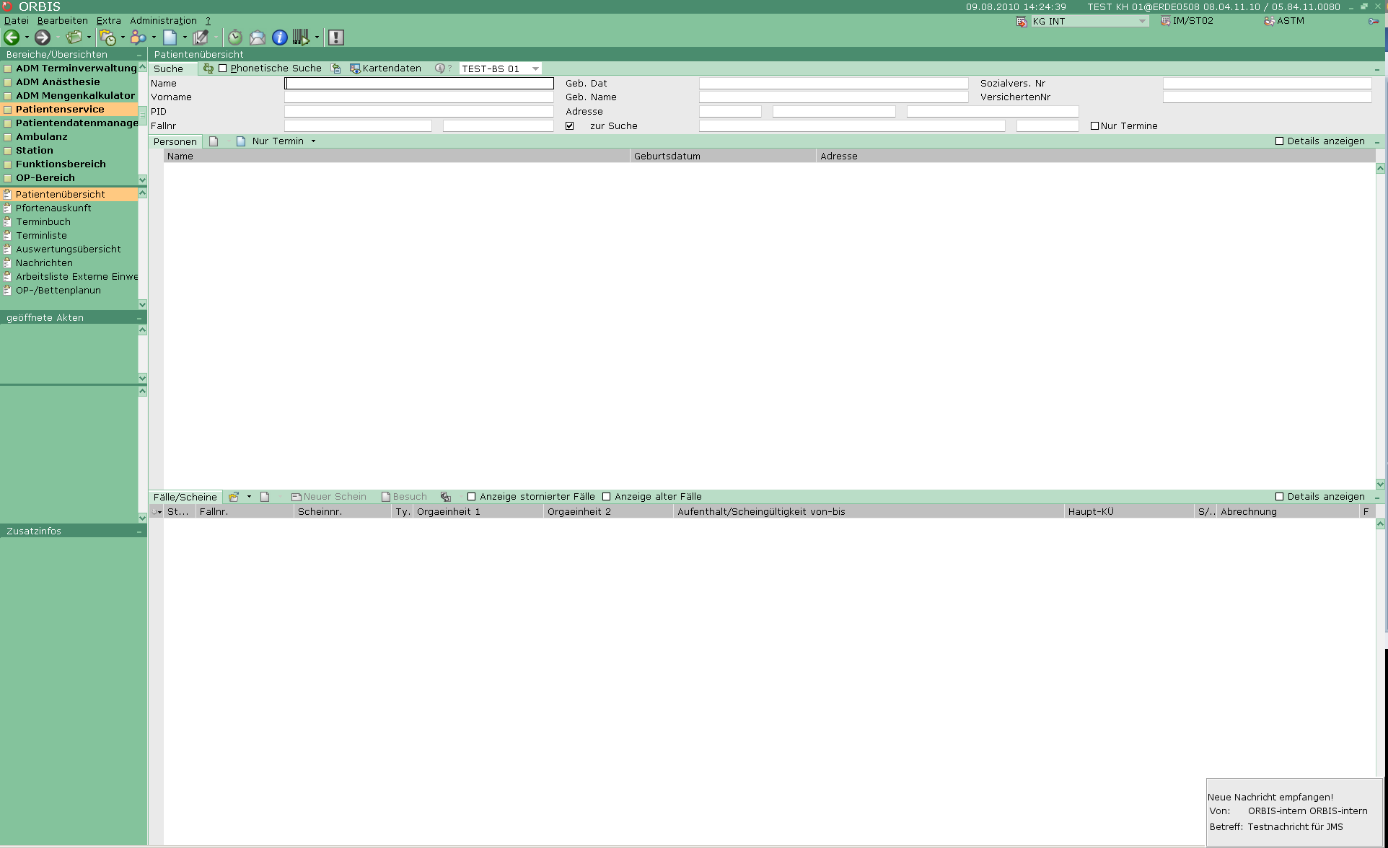Click the Name search input field
The image size is (1388, 848).
[419, 83]
